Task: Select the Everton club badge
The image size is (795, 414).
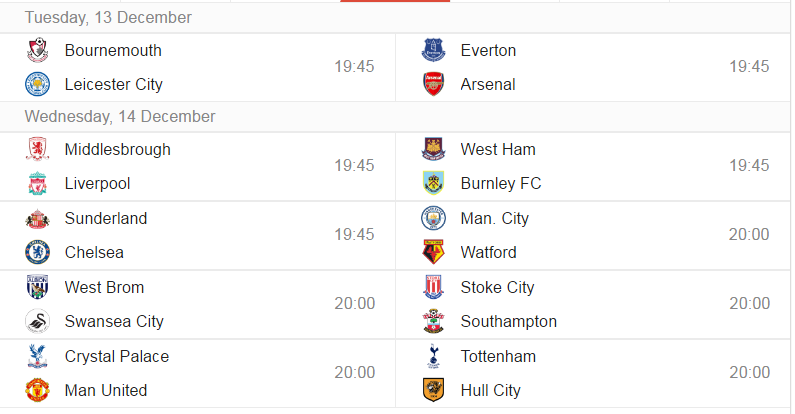Action: 433,50
